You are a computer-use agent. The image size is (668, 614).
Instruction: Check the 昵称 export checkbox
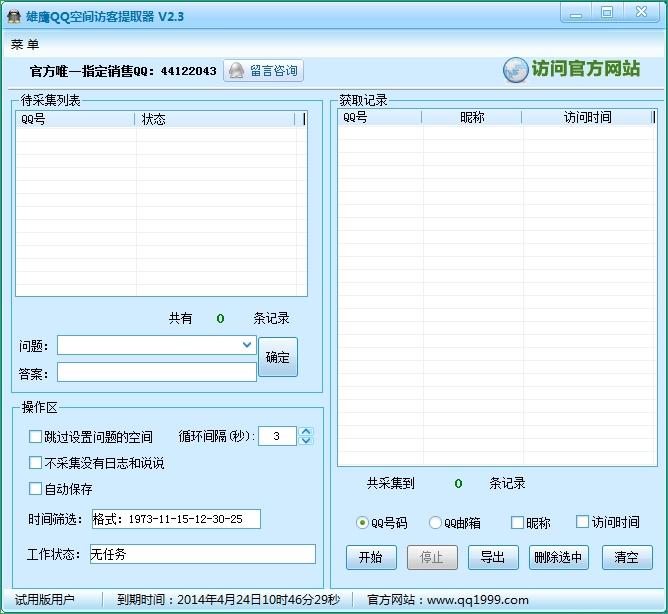pos(517,523)
